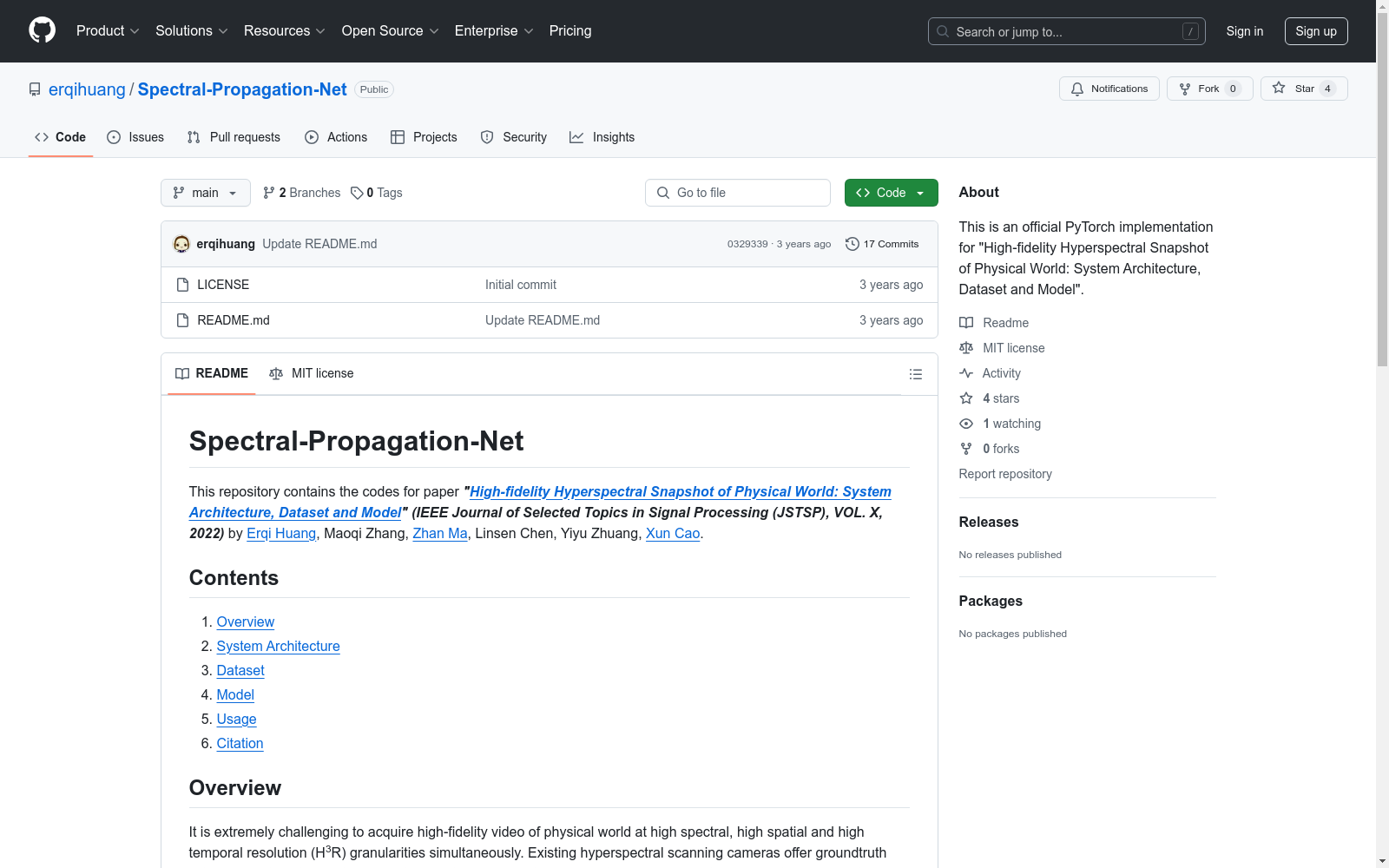Star this repository
Screen dimensions: 1389x868
[x=1304, y=89]
